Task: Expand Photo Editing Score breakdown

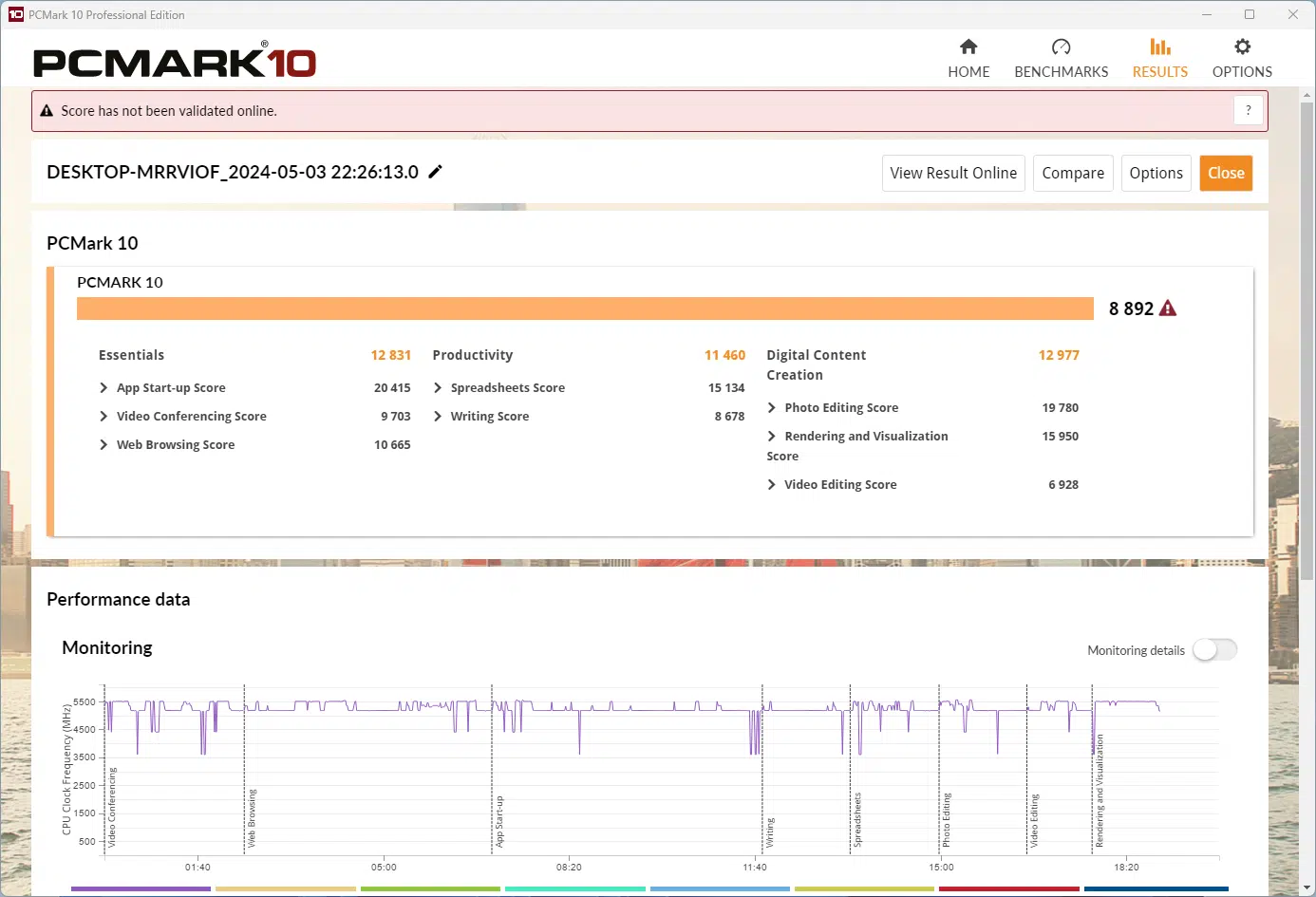Action: tap(772, 408)
